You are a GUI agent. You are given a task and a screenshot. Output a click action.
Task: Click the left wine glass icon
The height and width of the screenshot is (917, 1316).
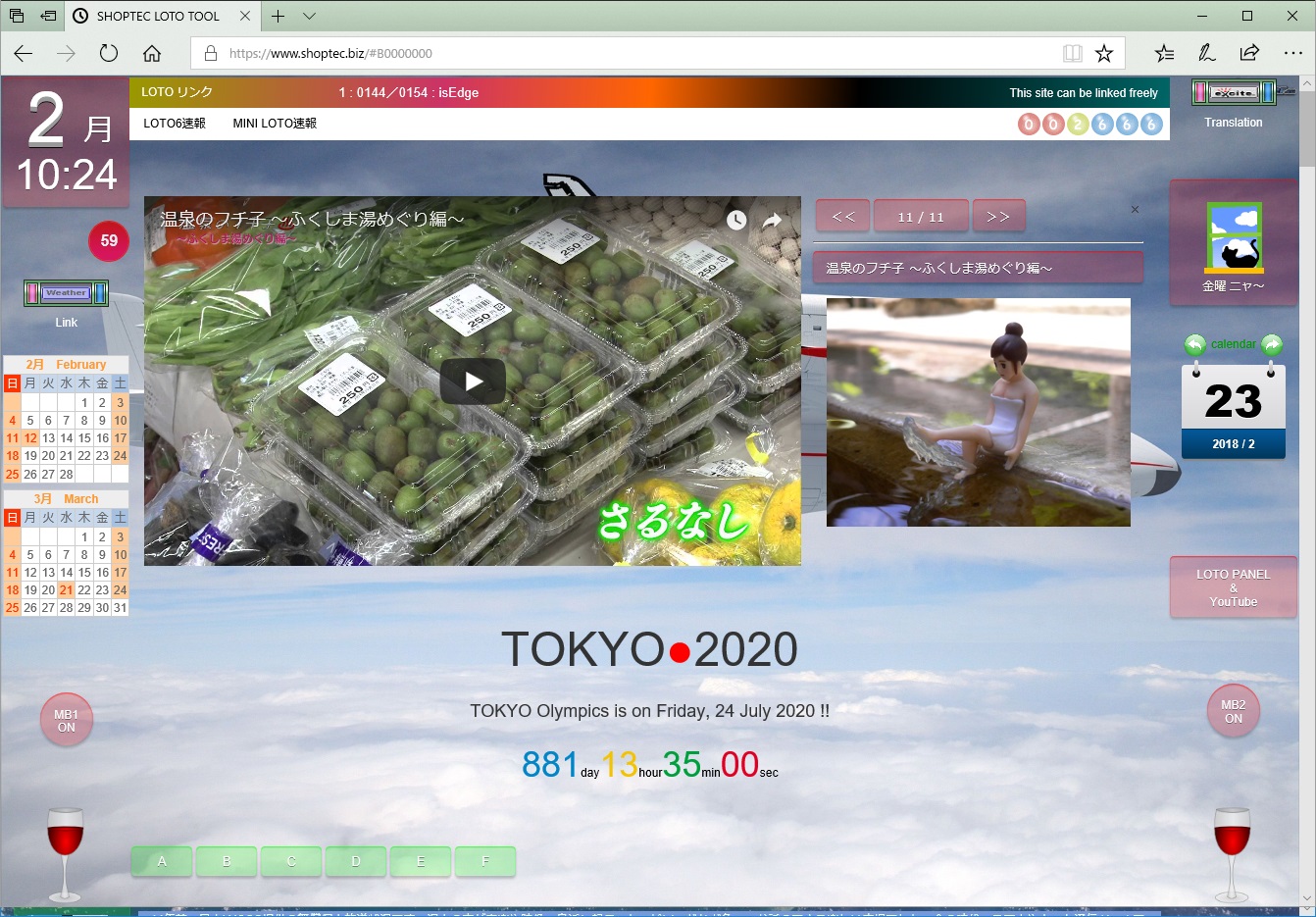(66, 854)
